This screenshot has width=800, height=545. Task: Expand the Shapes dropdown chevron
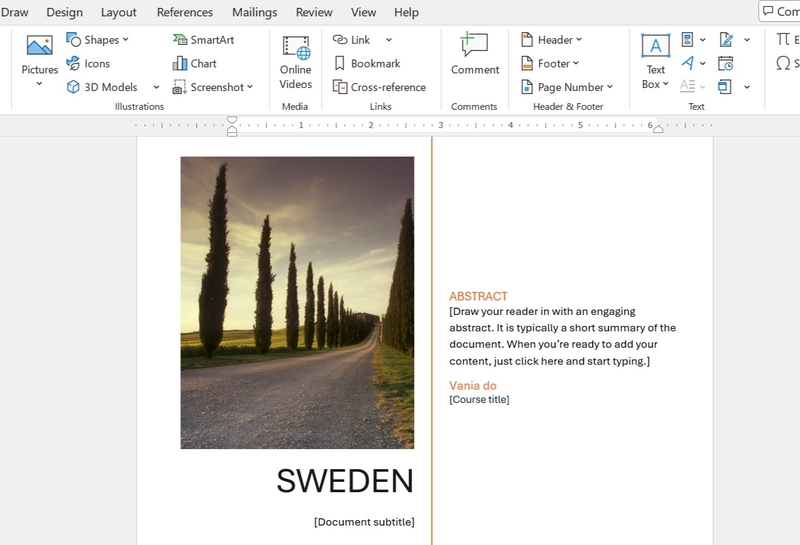[126, 39]
